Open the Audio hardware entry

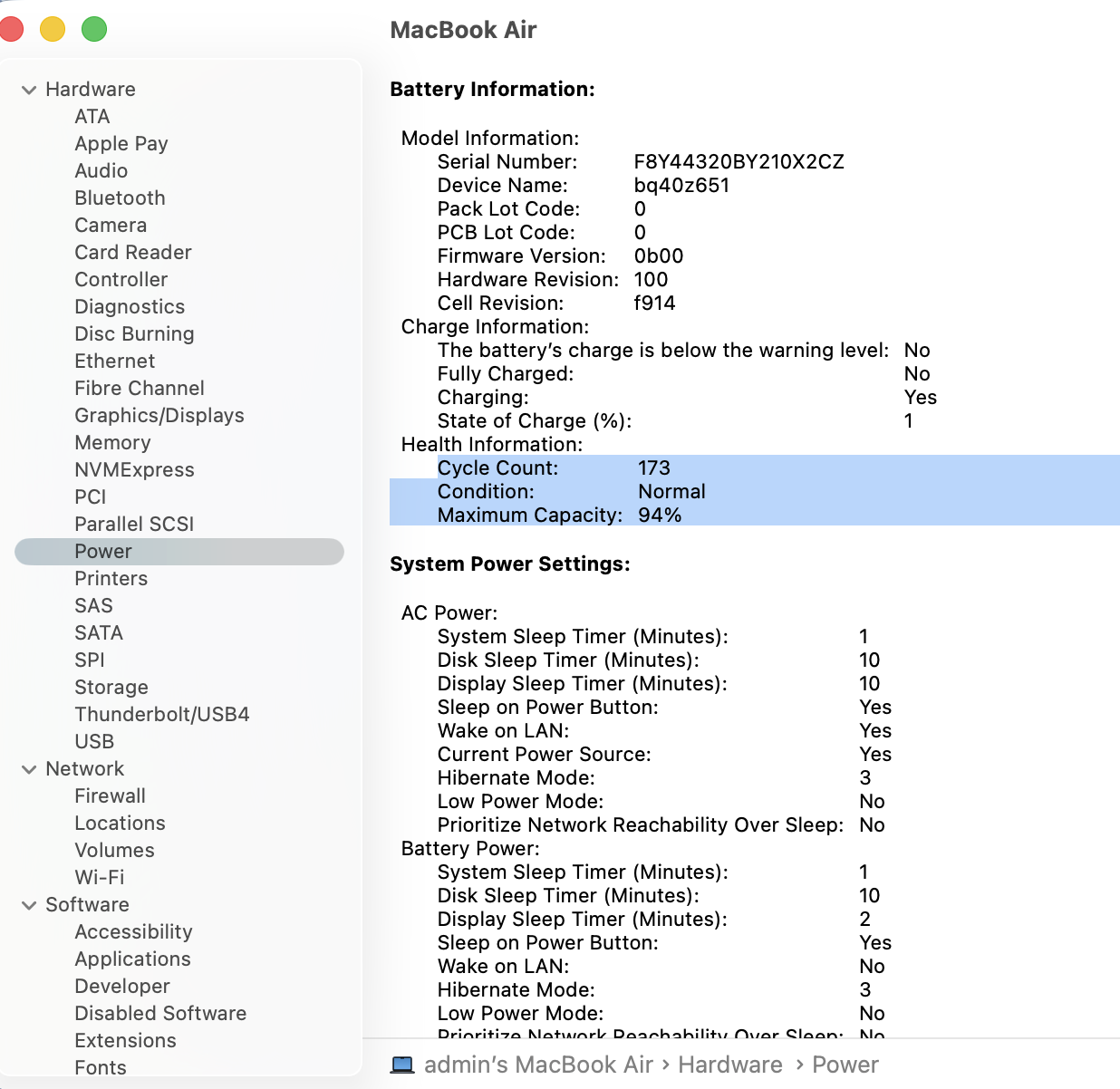101,171
